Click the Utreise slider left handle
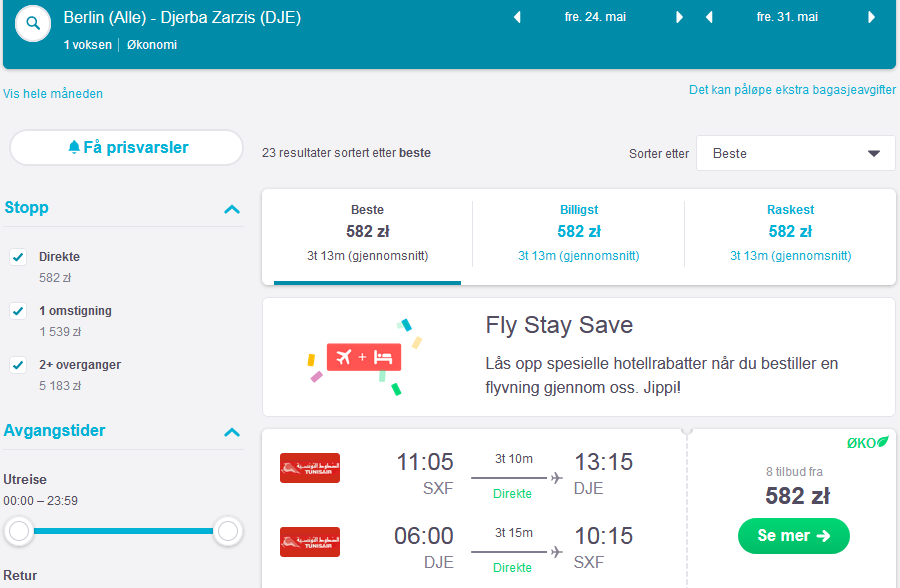 click(x=19, y=531)
